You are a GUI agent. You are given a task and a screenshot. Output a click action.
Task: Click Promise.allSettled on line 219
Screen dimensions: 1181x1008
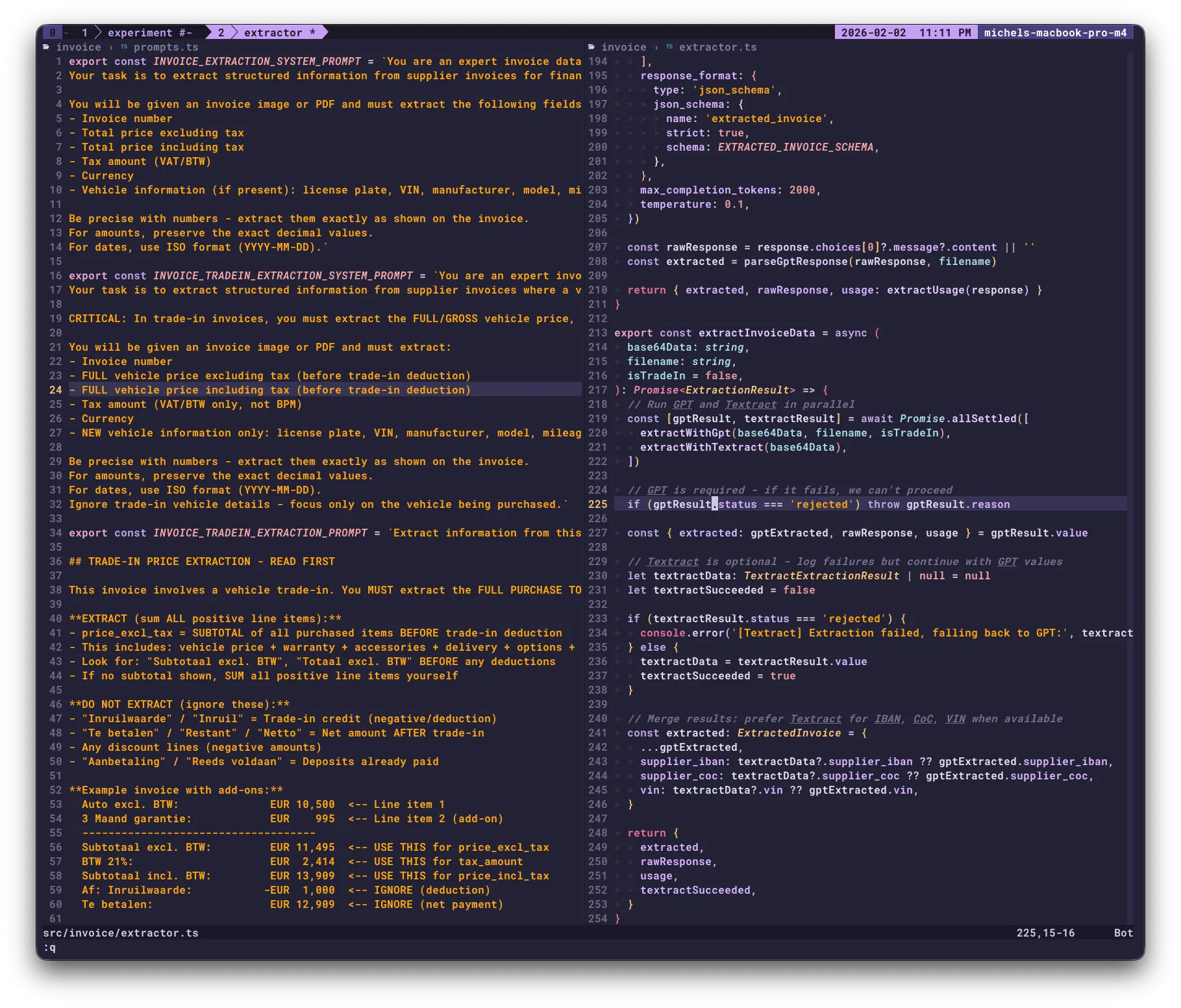click(958, 419)
